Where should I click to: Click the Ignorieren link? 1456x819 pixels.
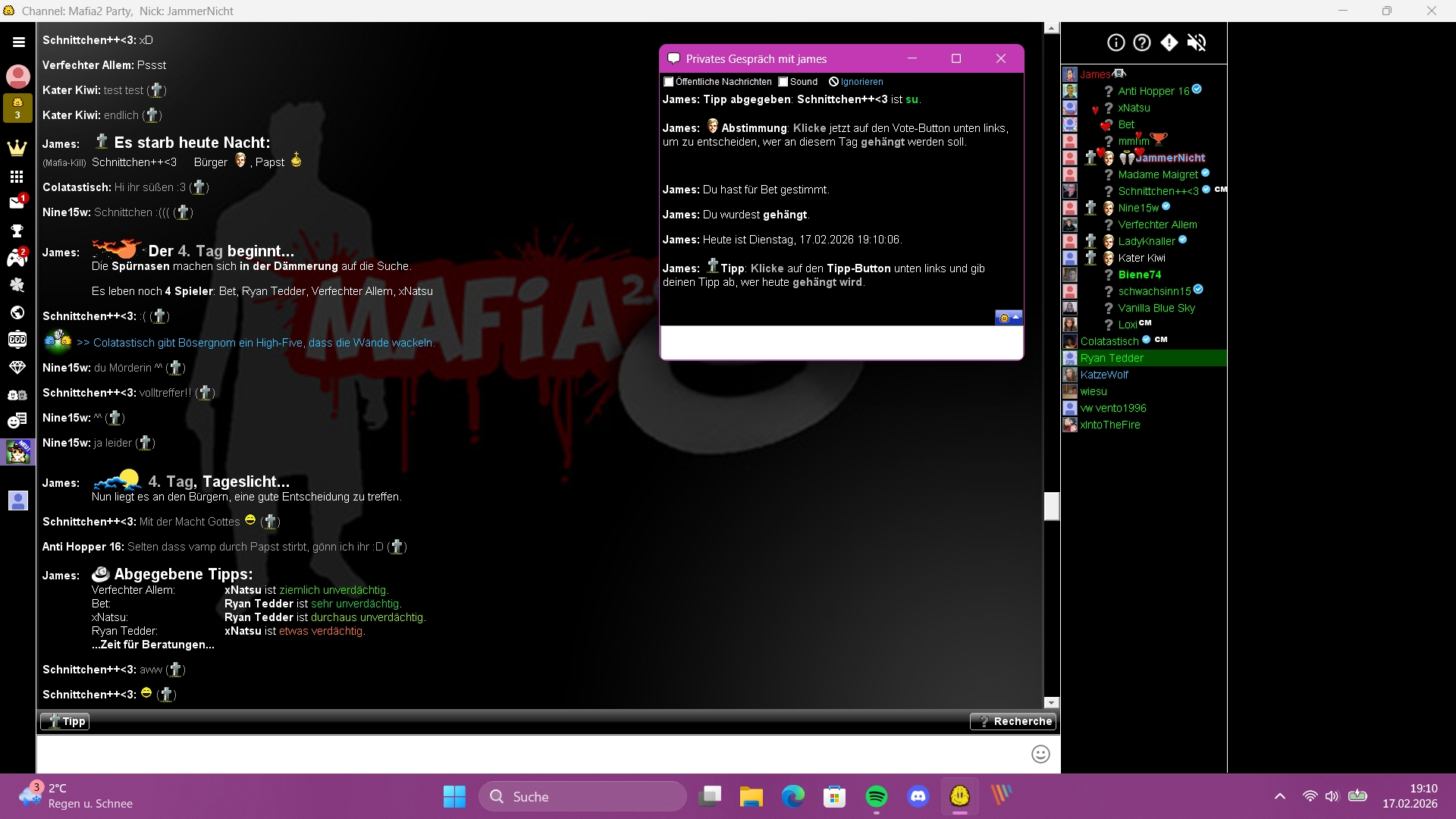(x=861, y=82)
